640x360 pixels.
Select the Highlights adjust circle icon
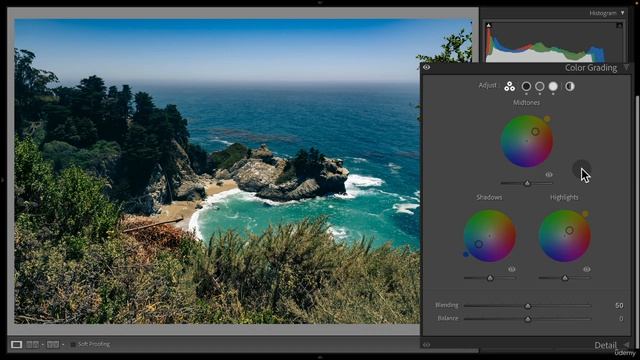coord(553,87)
